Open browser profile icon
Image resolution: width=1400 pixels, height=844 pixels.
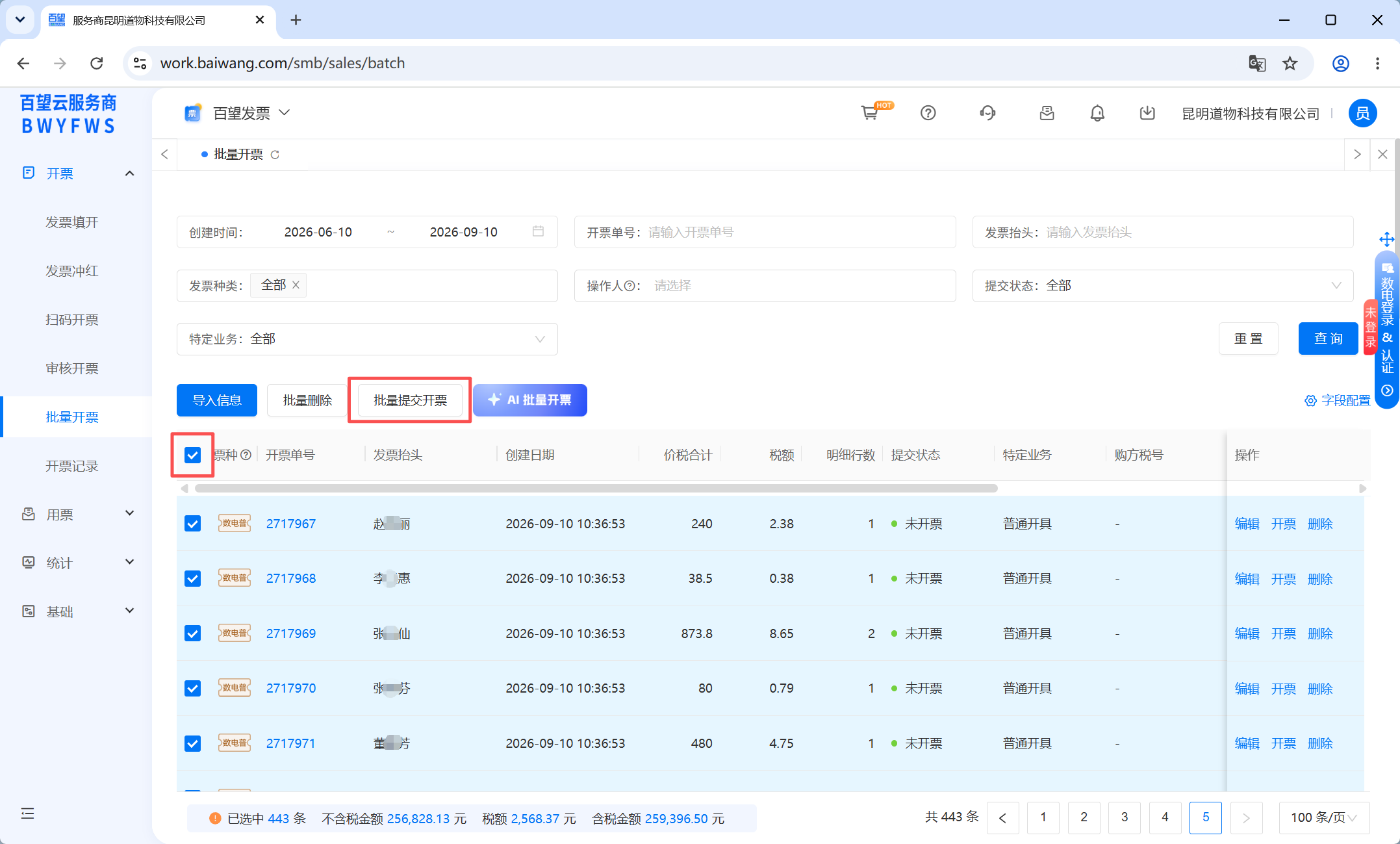tap(1340, 63)
